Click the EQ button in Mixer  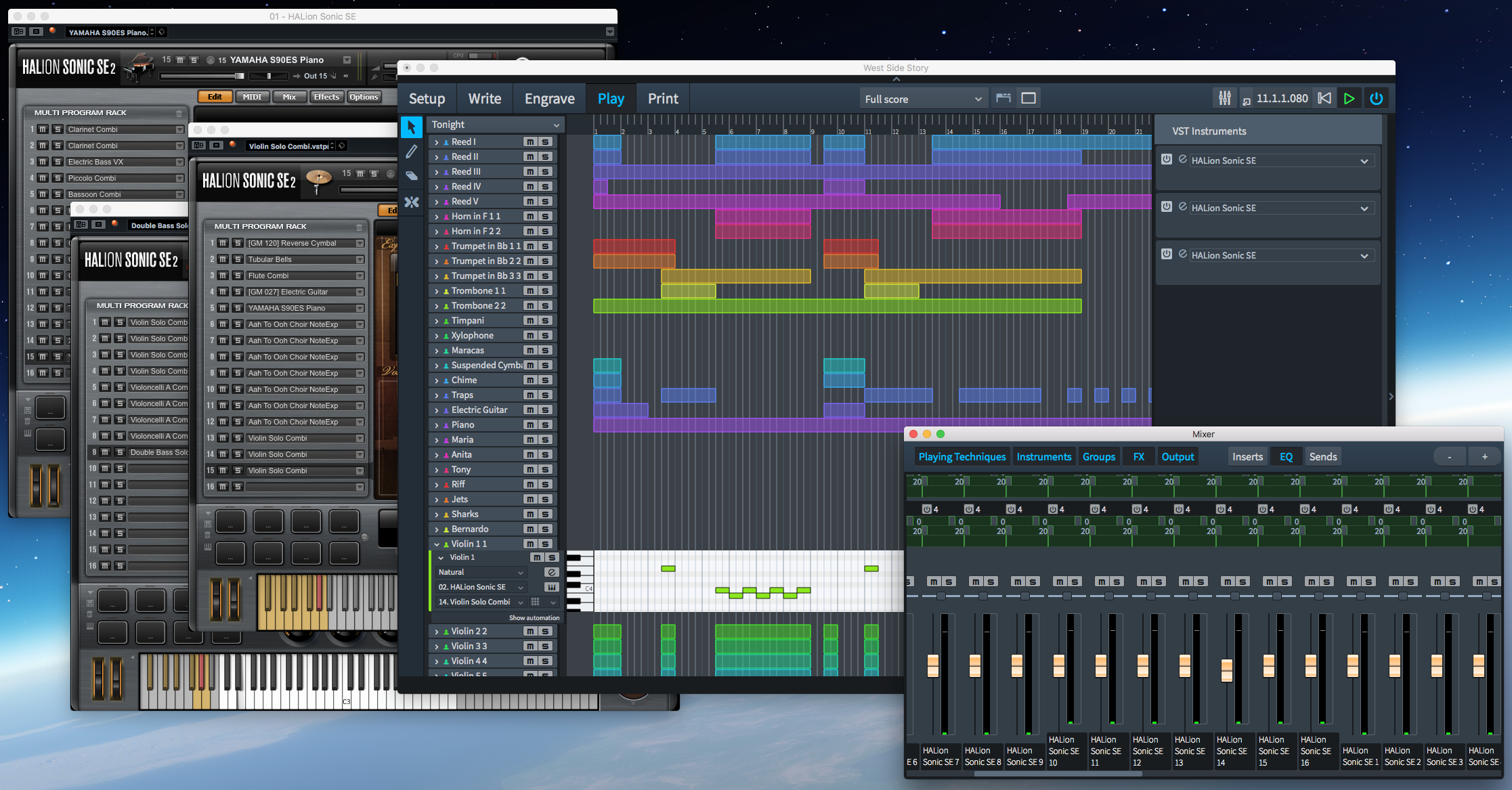(x=1286, y=457)
